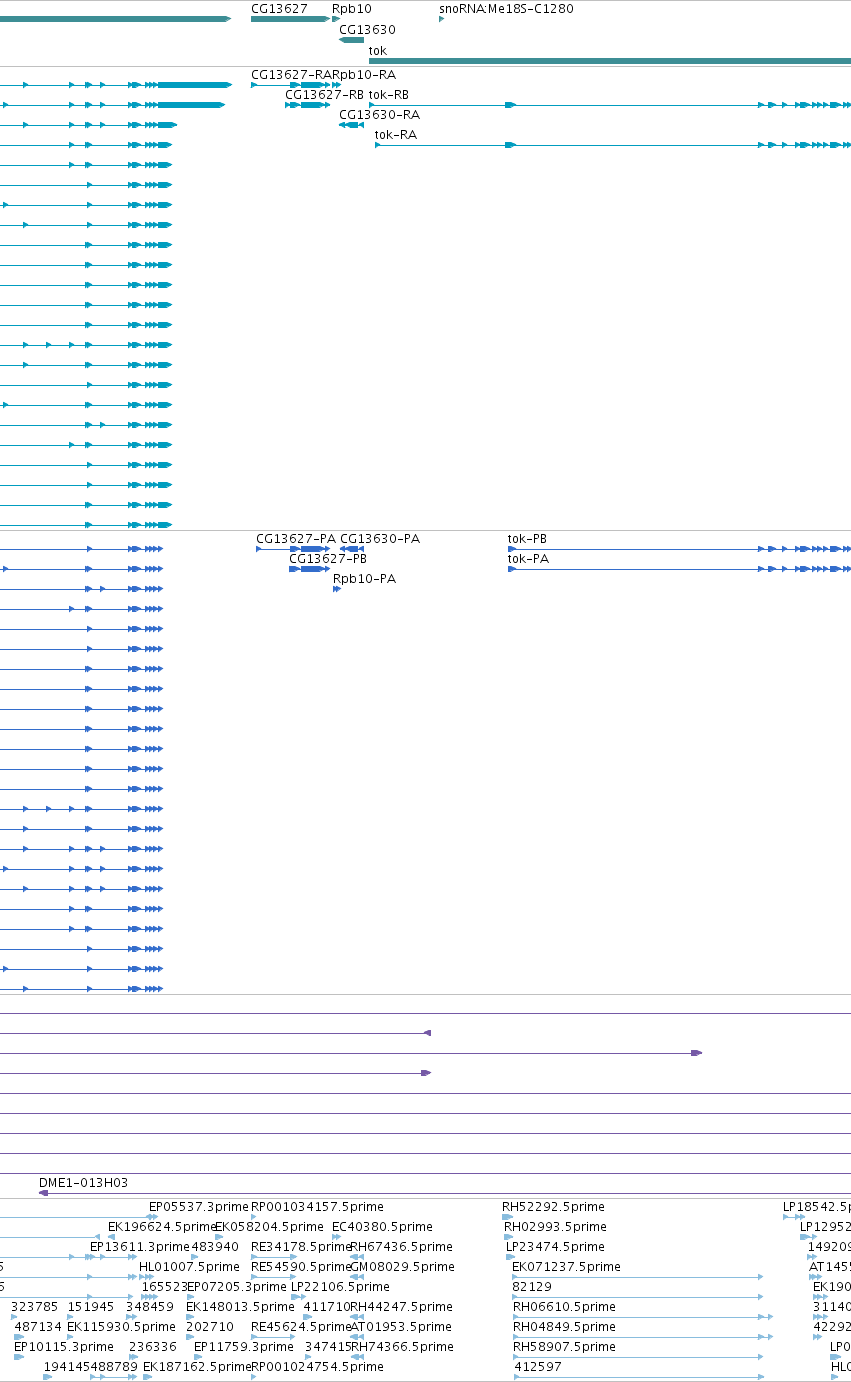
Task: Click transcript tok-RA label
Action: coord(396,134)
